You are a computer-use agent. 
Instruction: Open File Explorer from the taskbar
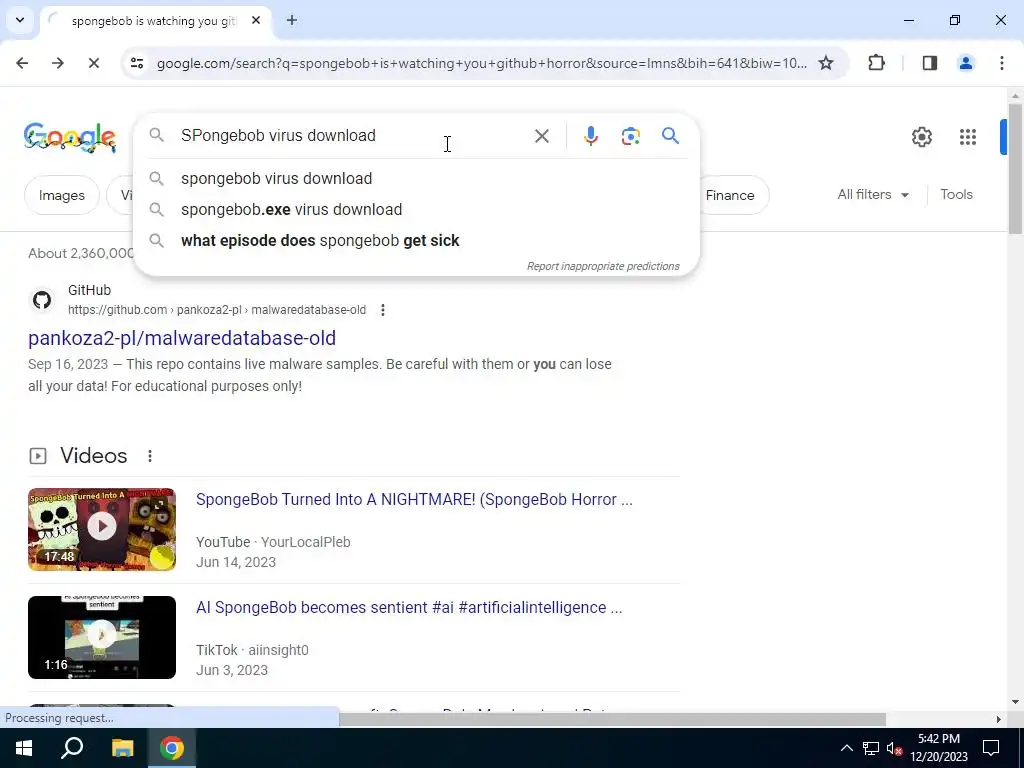pyautogui.click(x=122, y=748)
